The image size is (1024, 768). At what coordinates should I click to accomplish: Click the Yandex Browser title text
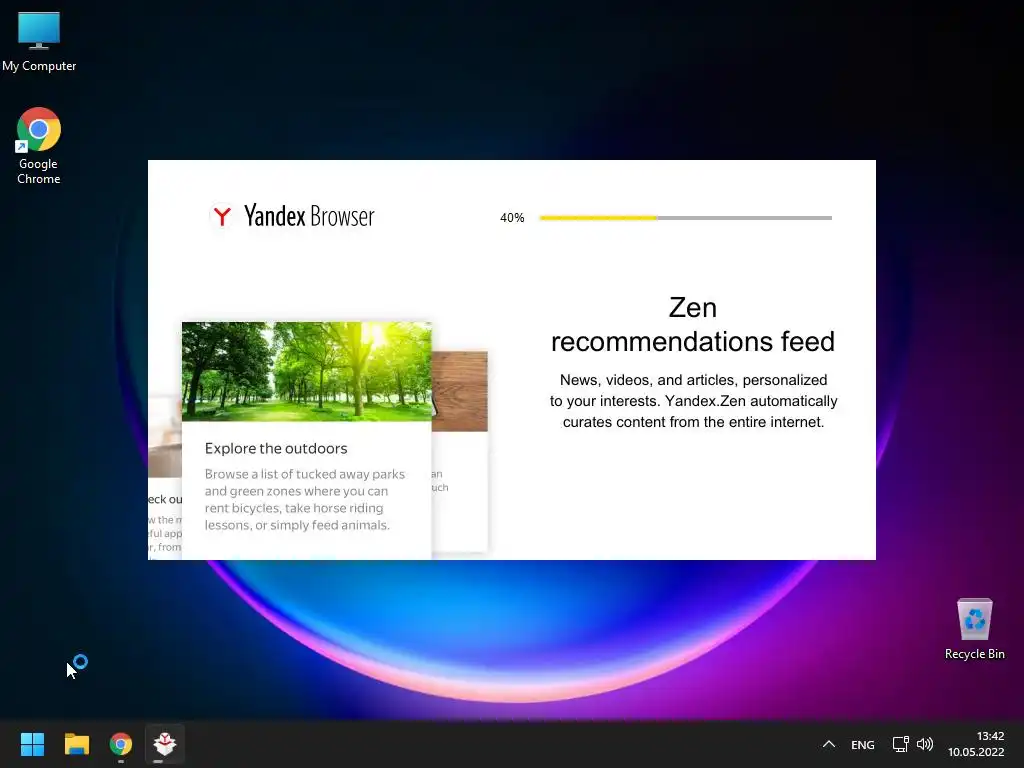click(x=309, y=216)
